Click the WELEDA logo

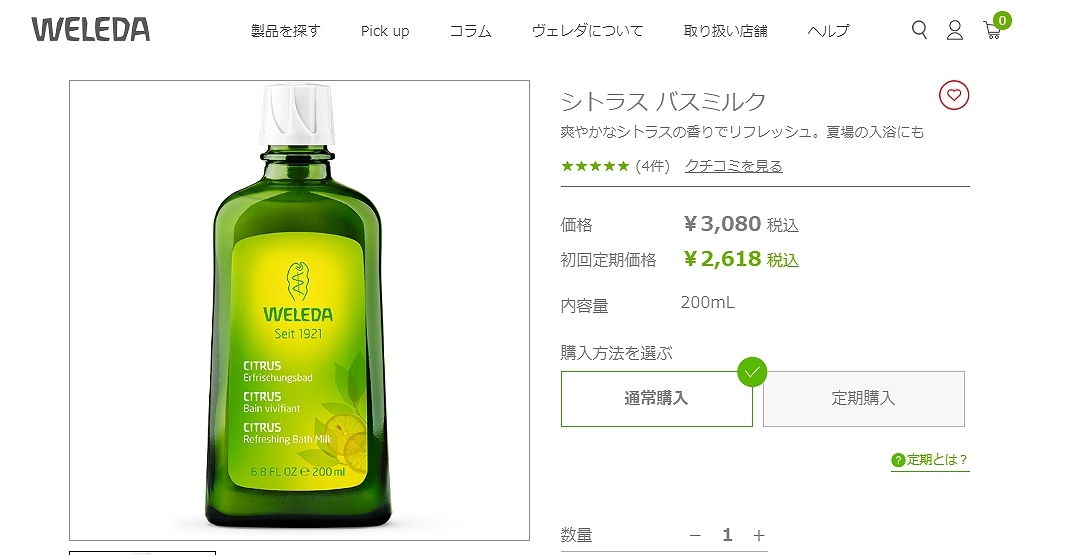click(x=91, y=30)
